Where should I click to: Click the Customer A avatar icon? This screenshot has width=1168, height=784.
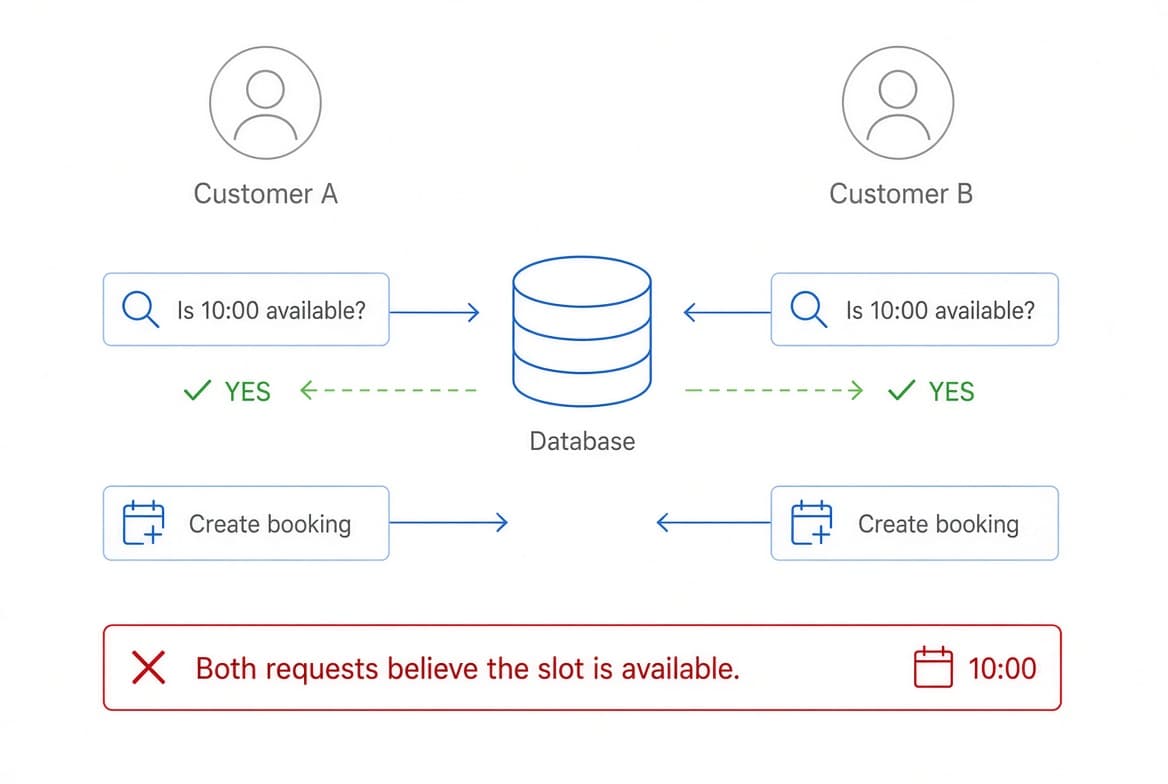[x=265, y=103]
